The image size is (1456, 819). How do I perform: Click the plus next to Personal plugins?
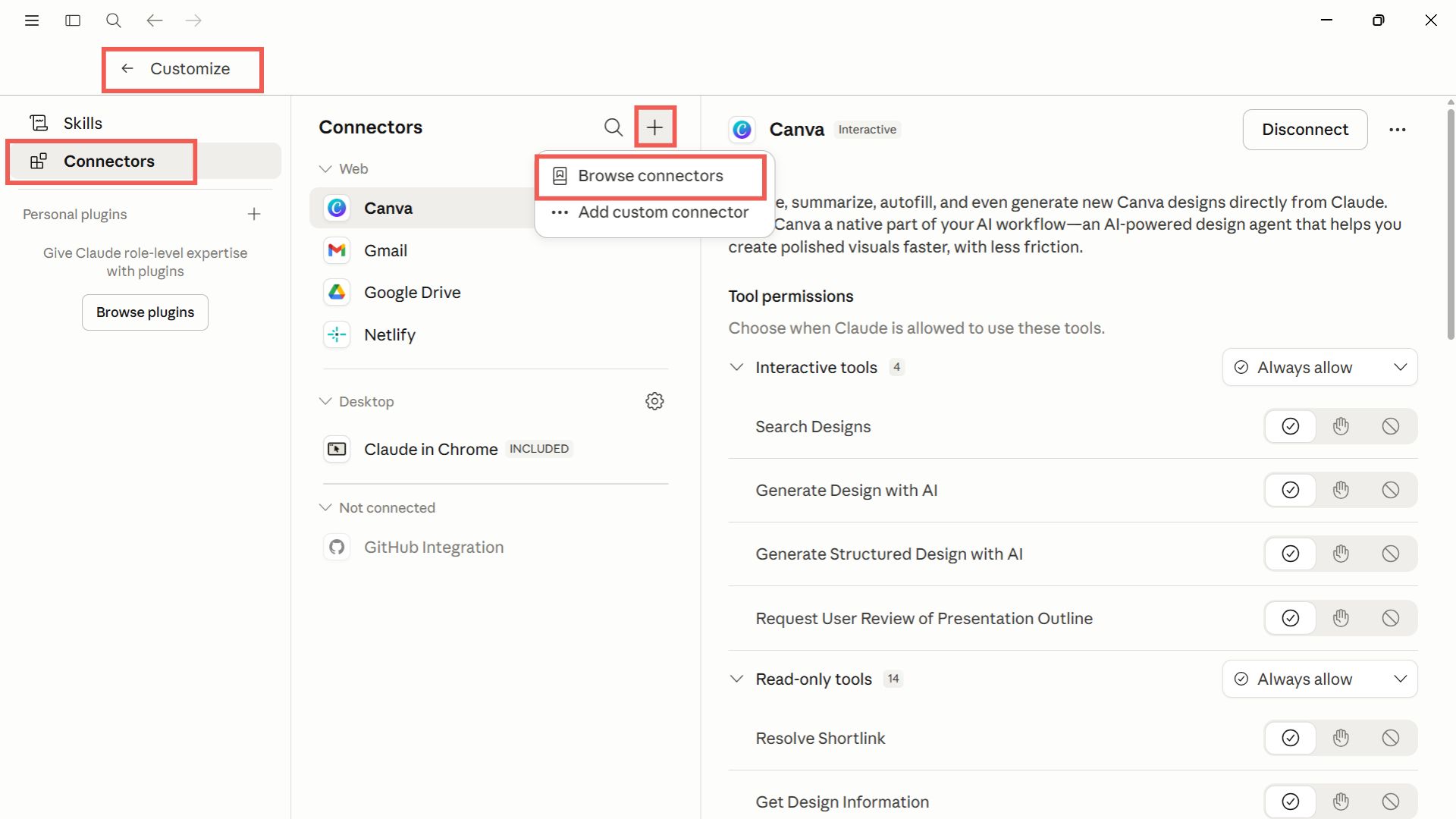pos(254,215)
